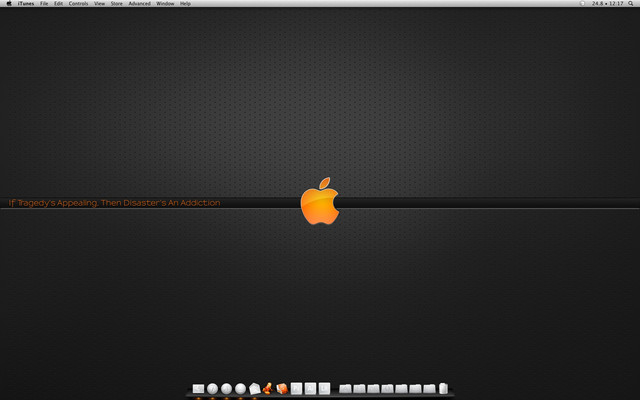
Task: Expand the View menu
Action: pyautogui.click(x=99, y=4)
